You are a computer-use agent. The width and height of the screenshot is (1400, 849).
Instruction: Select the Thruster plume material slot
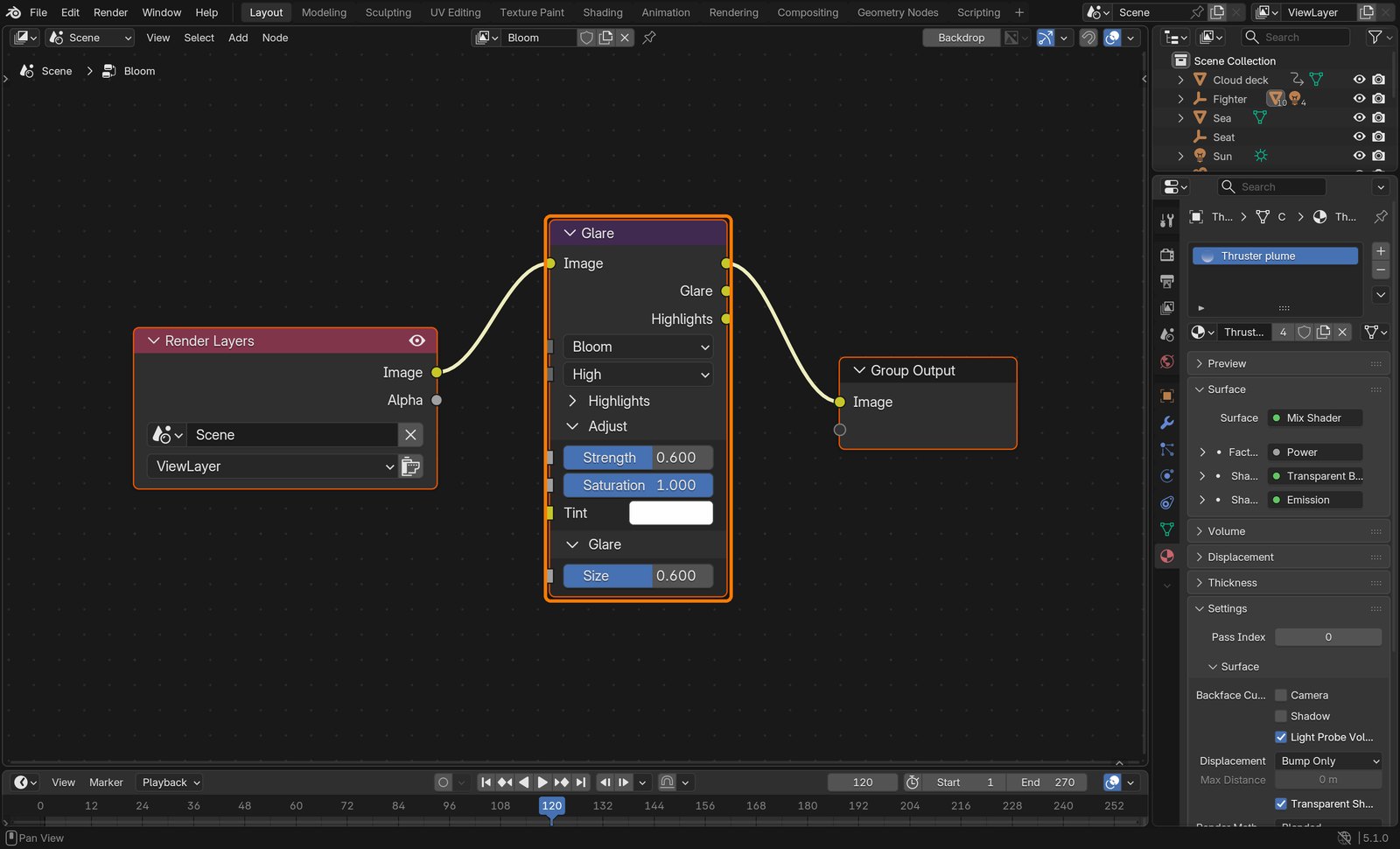1275,256
